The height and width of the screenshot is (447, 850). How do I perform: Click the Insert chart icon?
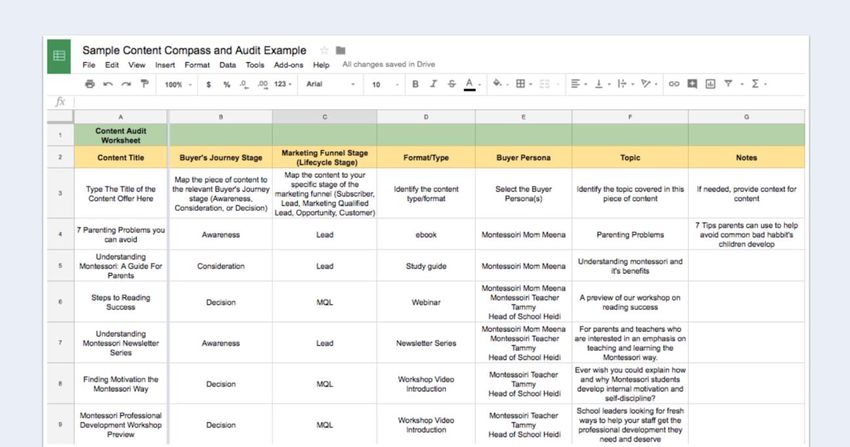(710, 84)
